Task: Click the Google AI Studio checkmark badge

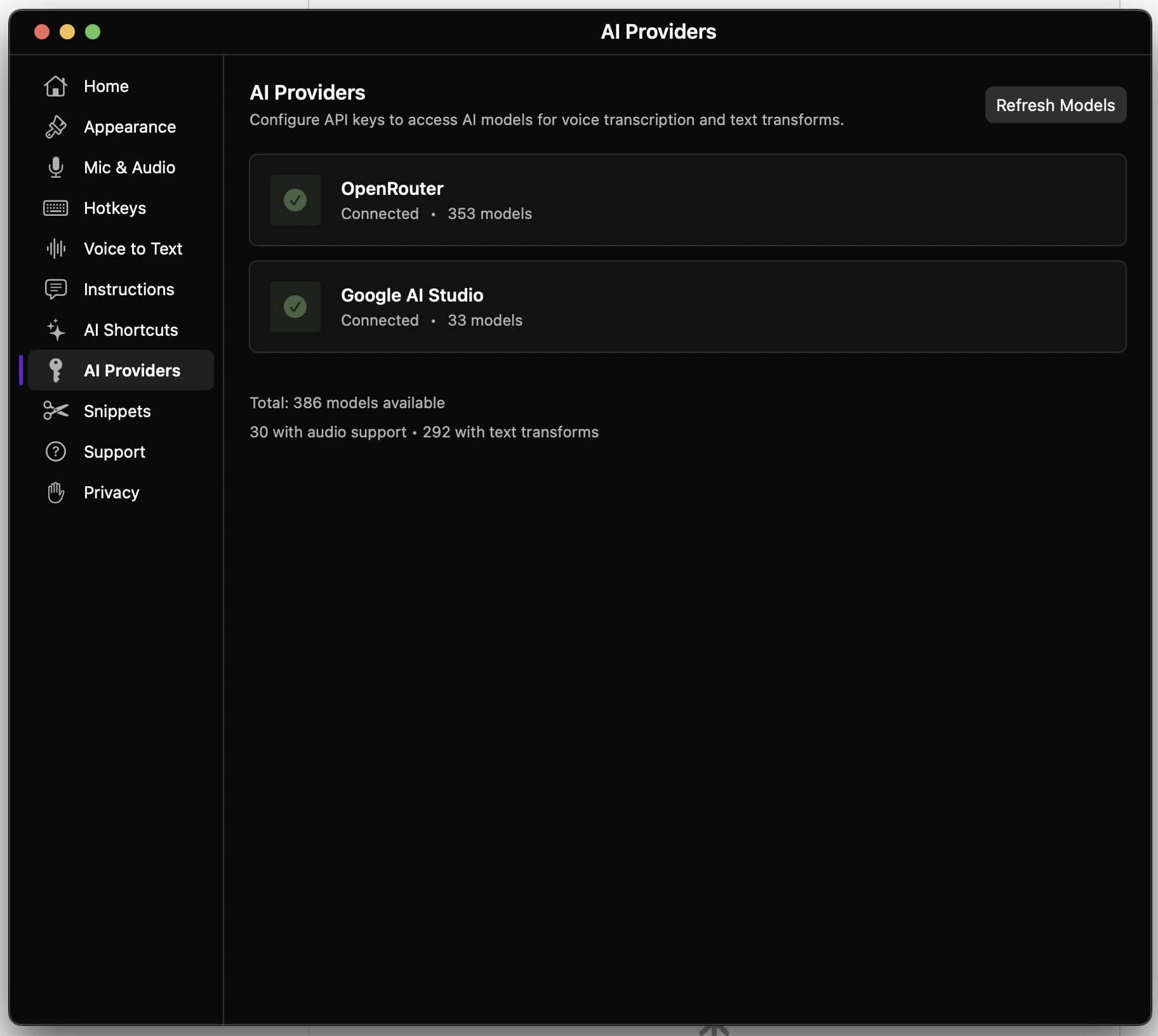Action: [295, 307]
